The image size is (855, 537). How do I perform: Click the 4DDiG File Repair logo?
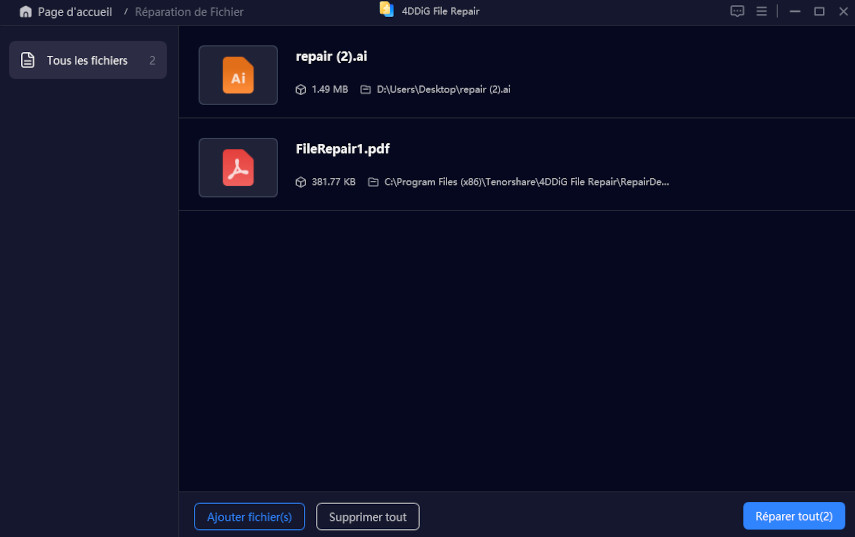(x=387, y=9)
